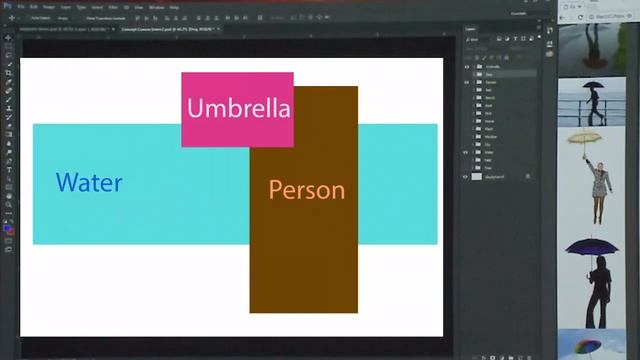640x360 pixels.
Task: Toggle the Auto-Select checkbox
Action: click(x=28, y=18)
